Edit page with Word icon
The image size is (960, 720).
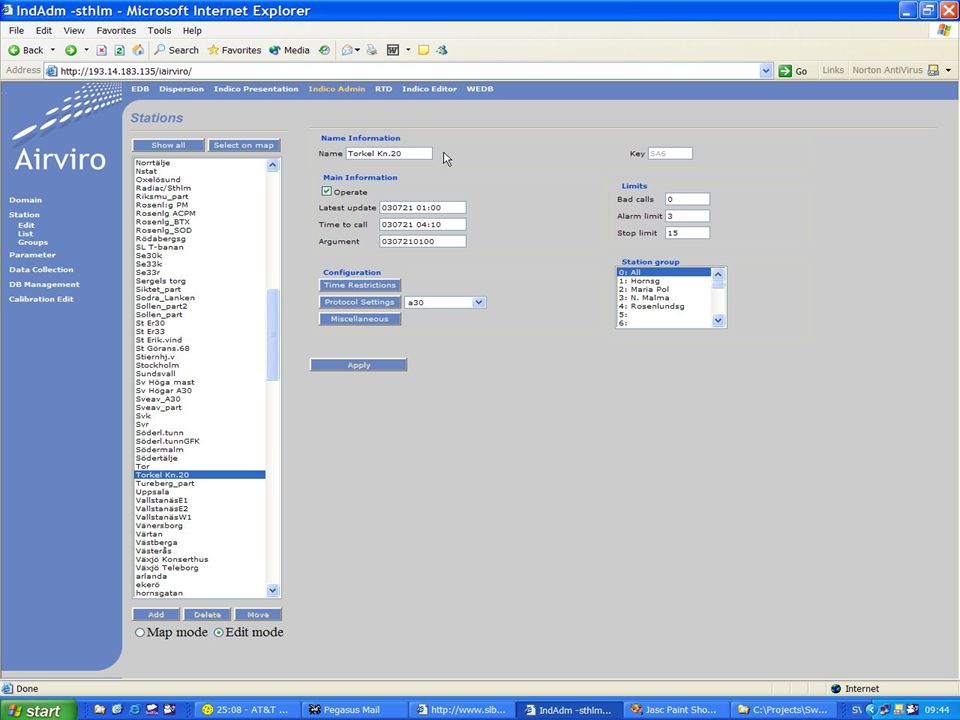(x=393, y=50)
